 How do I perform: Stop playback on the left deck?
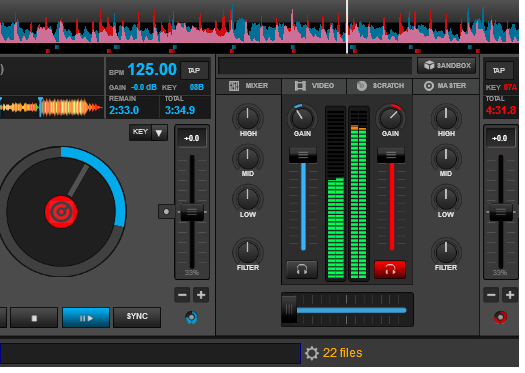[x=34, y=318]
